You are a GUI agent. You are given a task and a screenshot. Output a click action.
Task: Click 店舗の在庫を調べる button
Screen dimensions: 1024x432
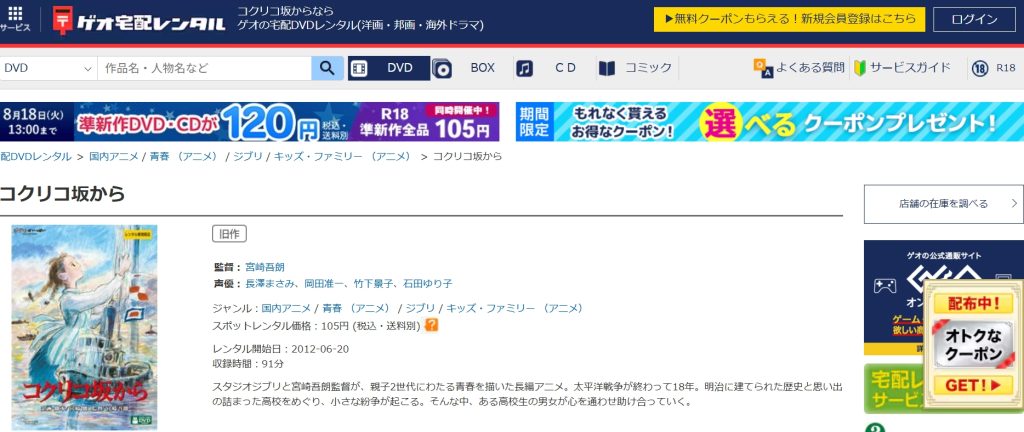pyautogui.click(x=944, y=204)
